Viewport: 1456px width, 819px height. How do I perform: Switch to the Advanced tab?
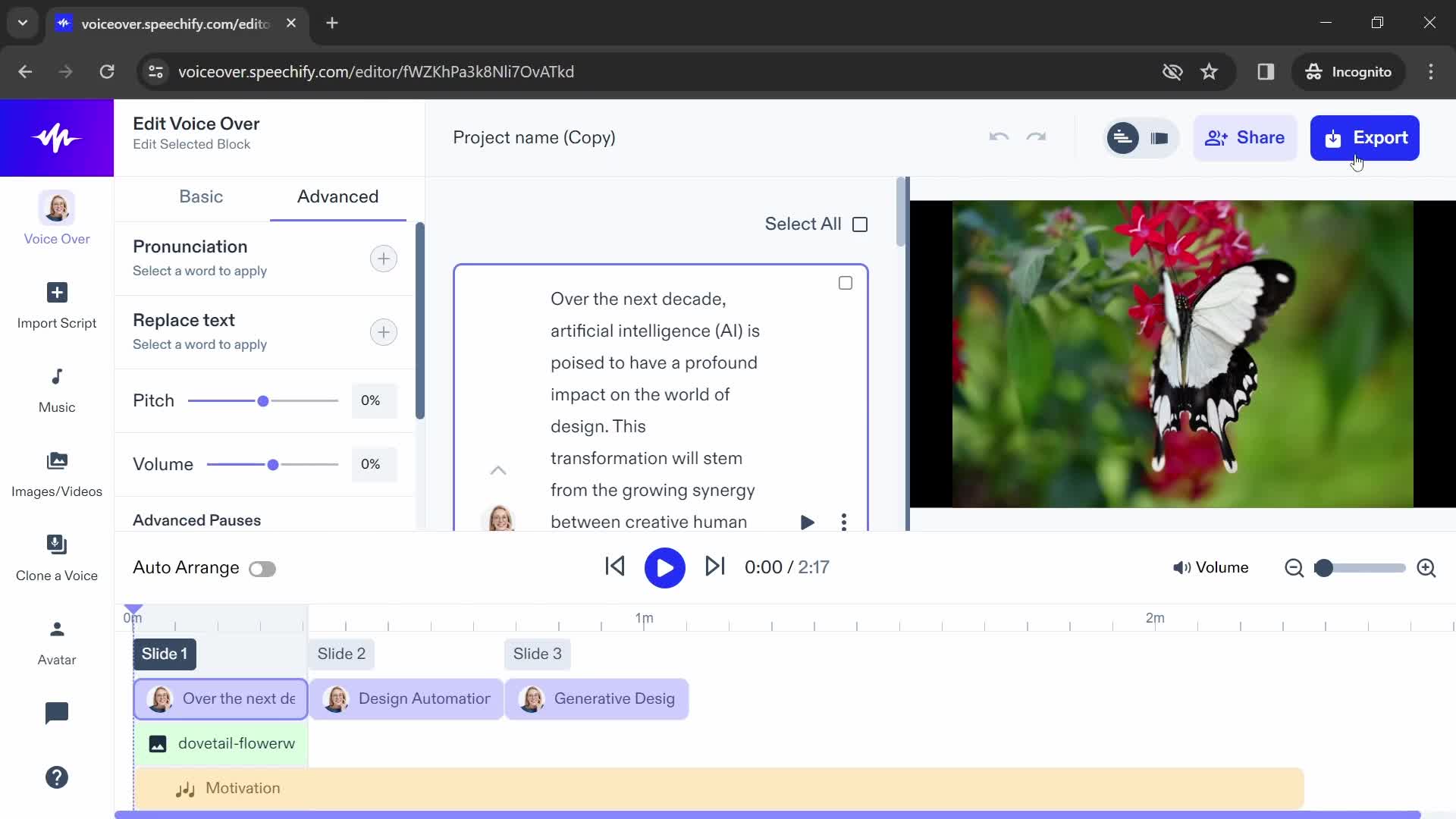click(337, 196)
